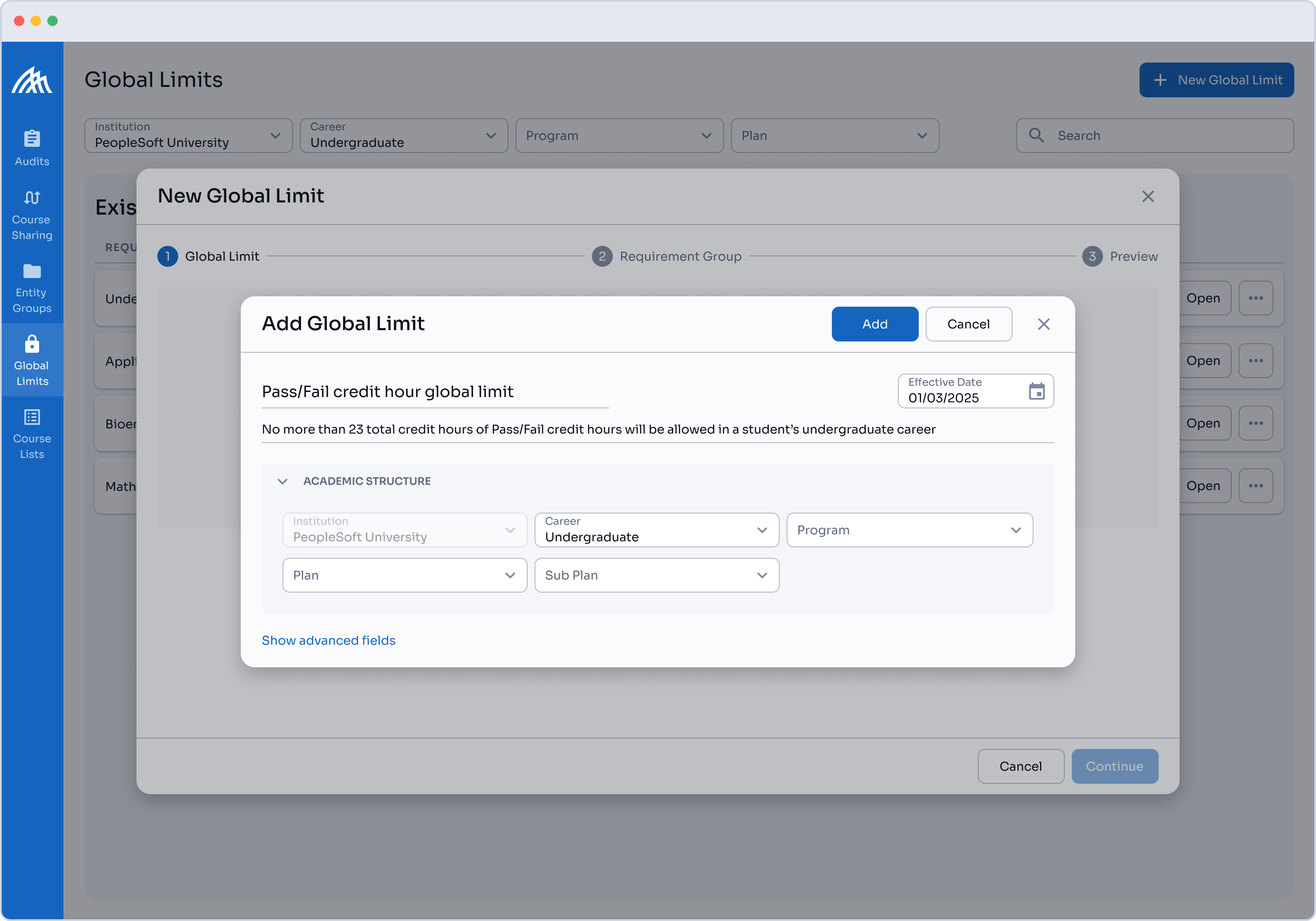Viewport: 1316px width, 921px height.
Task: Close the New Global Limit modal
Action: pyautogui.click(x=1147, y=196)
